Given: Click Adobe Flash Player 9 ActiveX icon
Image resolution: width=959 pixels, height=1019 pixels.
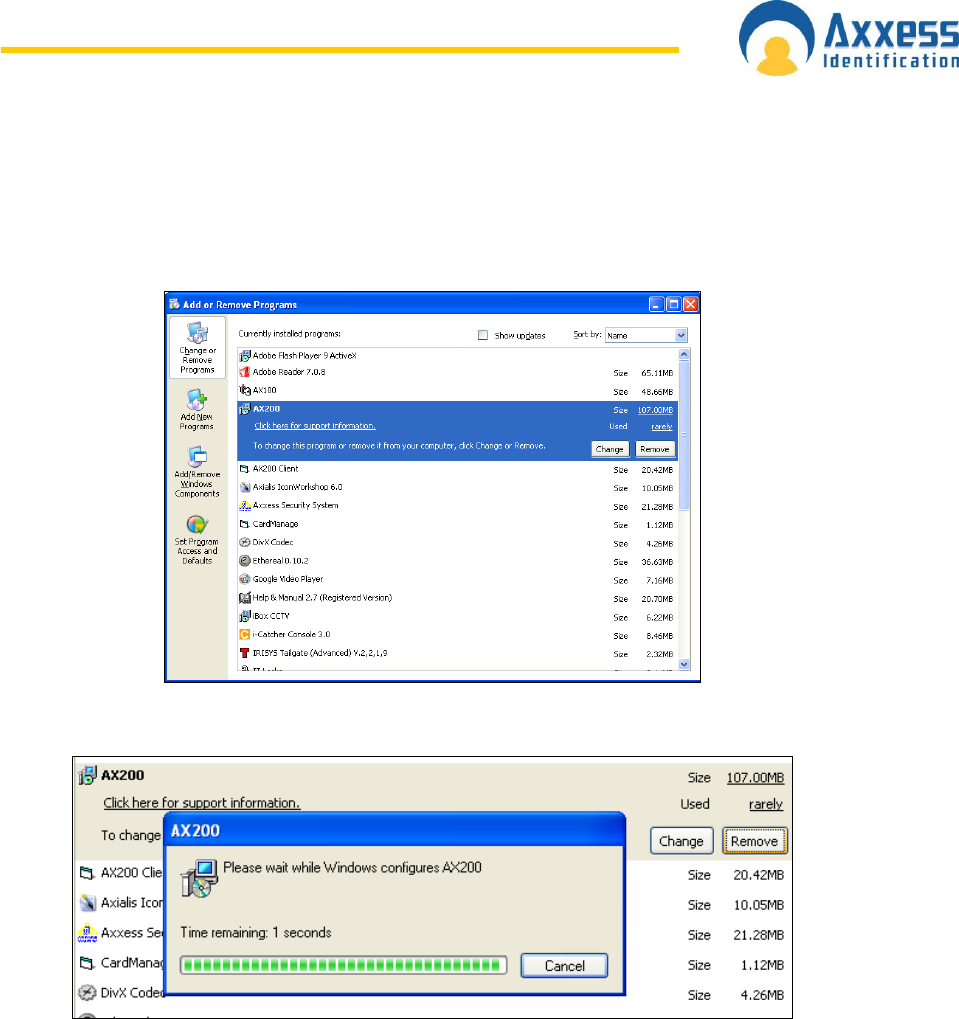Looking at the screenshot, I should pos(245,355).
